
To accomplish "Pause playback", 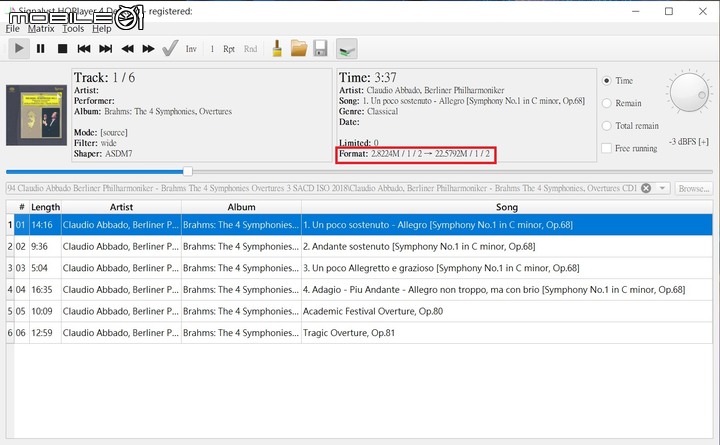I will [x=41, y=48].
